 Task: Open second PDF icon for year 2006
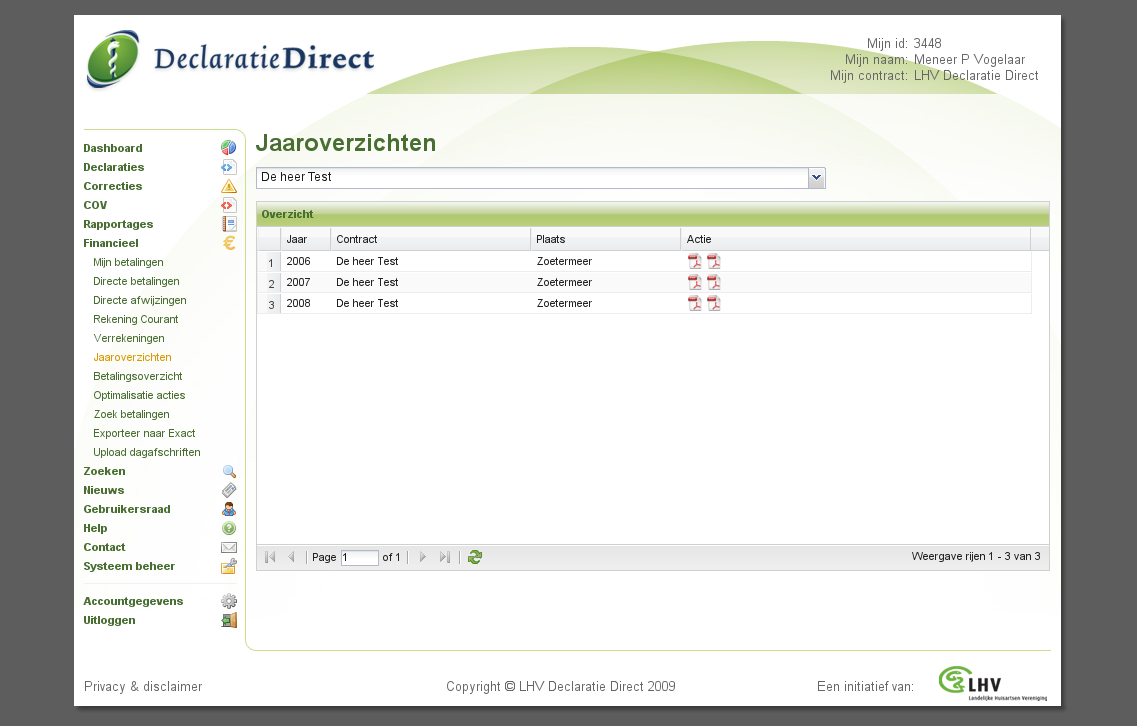point(714,261)
